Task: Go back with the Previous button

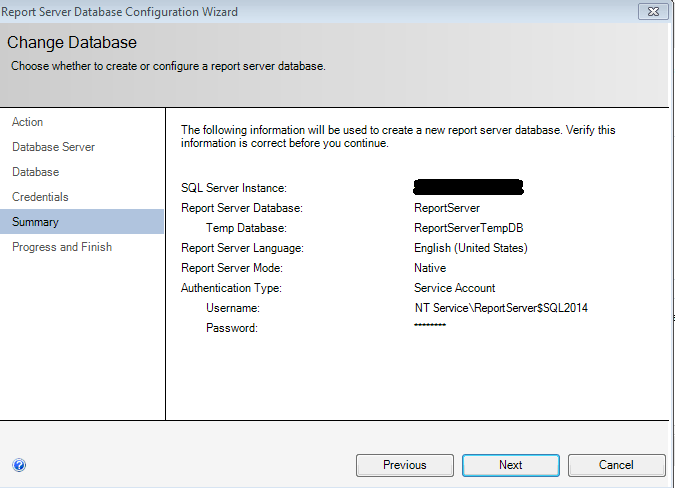Action: click(405, 465)
